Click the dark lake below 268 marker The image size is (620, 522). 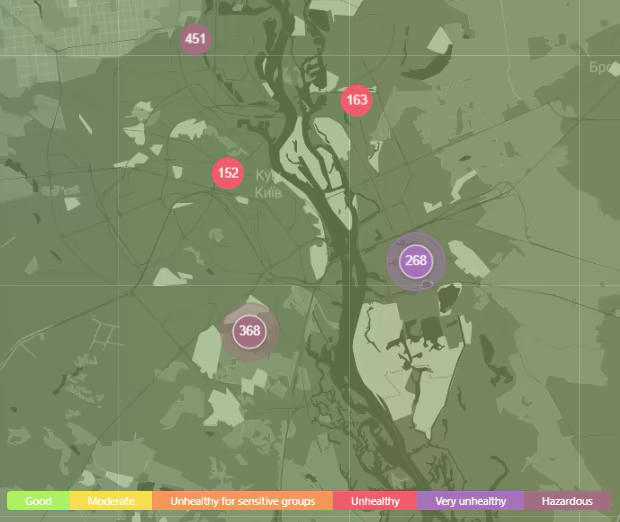(447, 298)
